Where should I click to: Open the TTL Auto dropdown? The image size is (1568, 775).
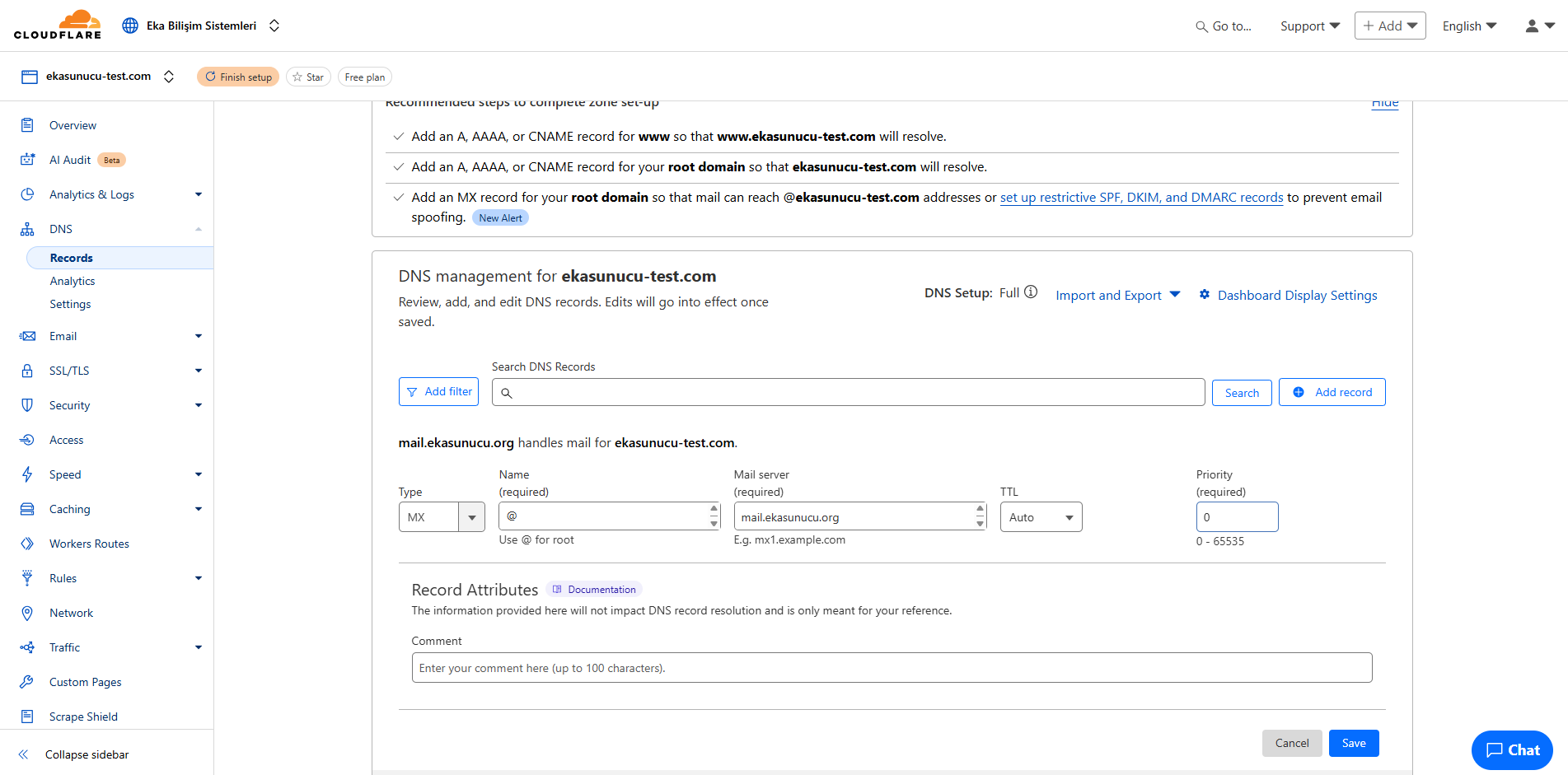[x=1041, y=517]
